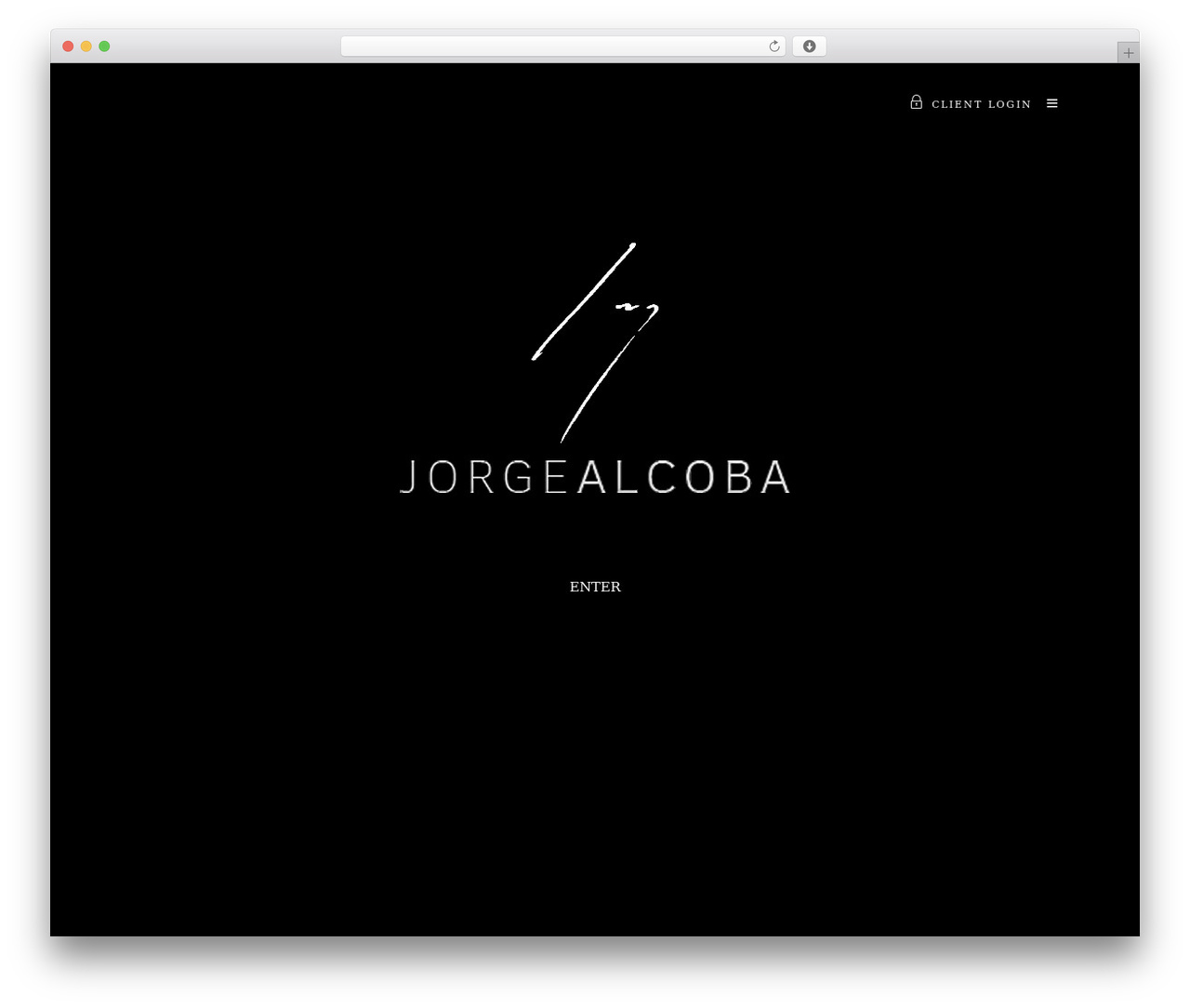
Task: Click the JORGE ALCOBA wordmark text
Action: point(595,477)
